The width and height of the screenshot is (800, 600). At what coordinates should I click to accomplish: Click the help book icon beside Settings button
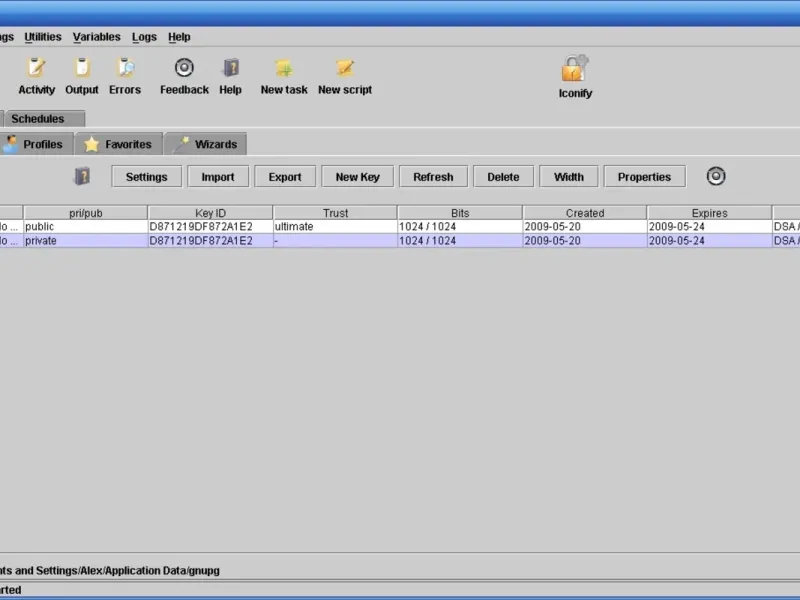[x=82, y=176]
